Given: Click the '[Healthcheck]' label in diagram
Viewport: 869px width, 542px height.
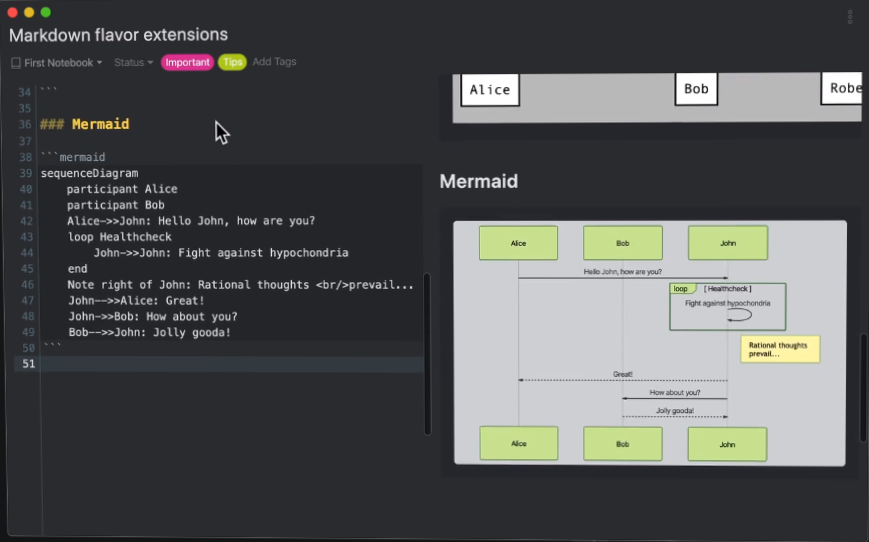Looking at the screenshot, I should [727, 289].
